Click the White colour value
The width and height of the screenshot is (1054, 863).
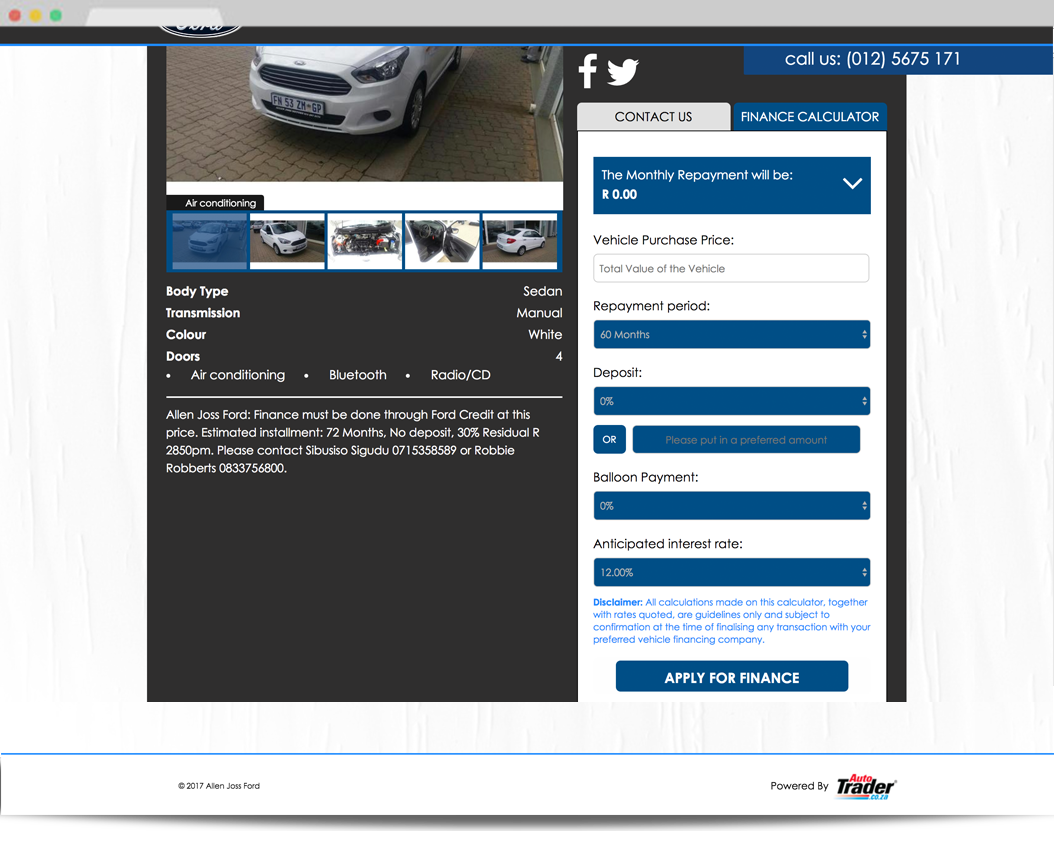pos(545,334)
